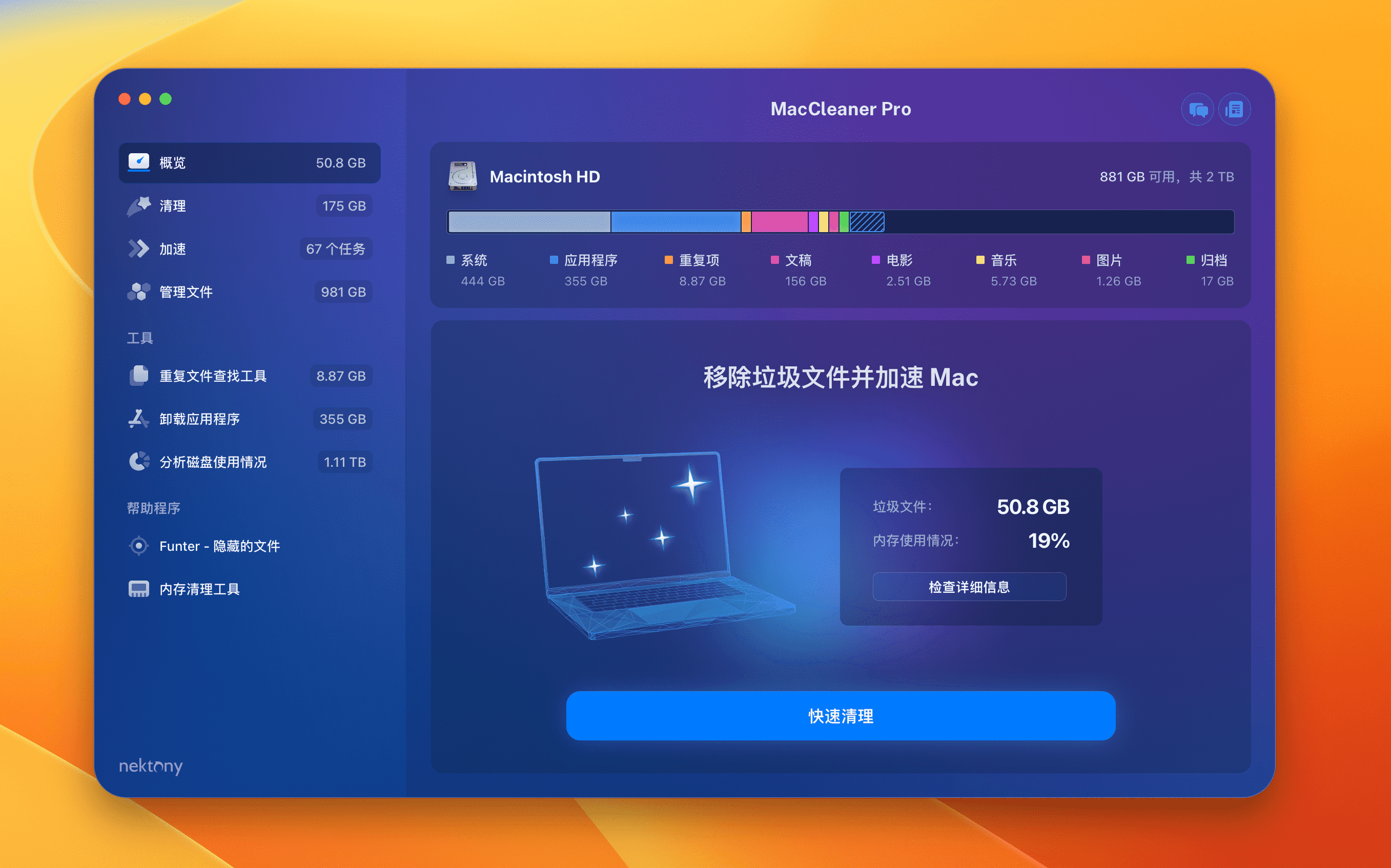
Task: Open the 分析磁盘使用情况 icon
Action: click(139, 462)
